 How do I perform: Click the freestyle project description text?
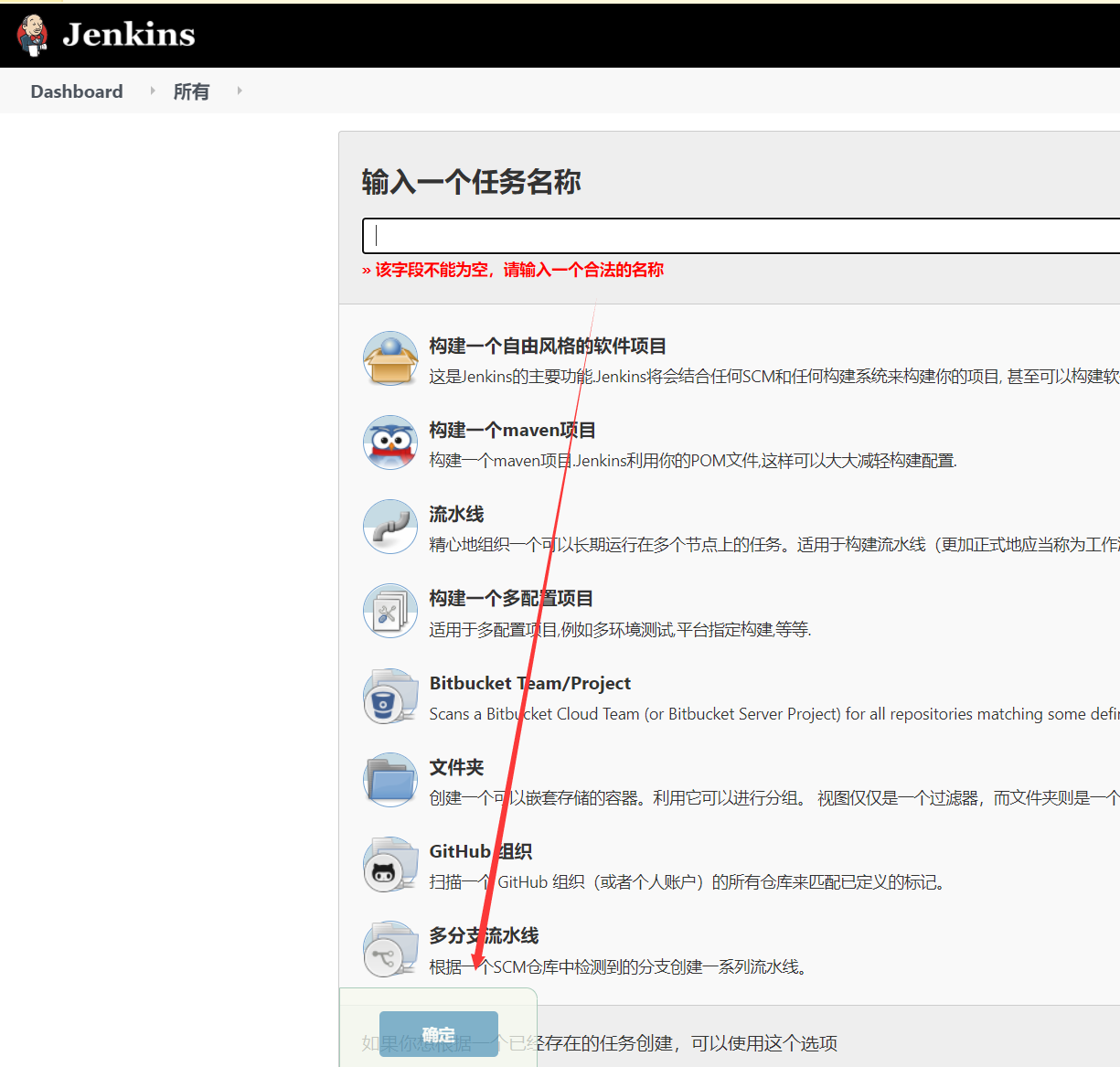(x=774, y=377)
